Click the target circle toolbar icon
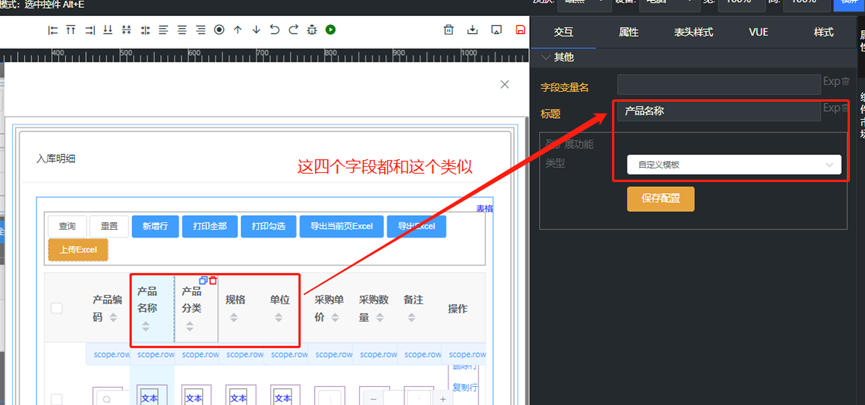865x405 pixels. click(x=219, y=30)
